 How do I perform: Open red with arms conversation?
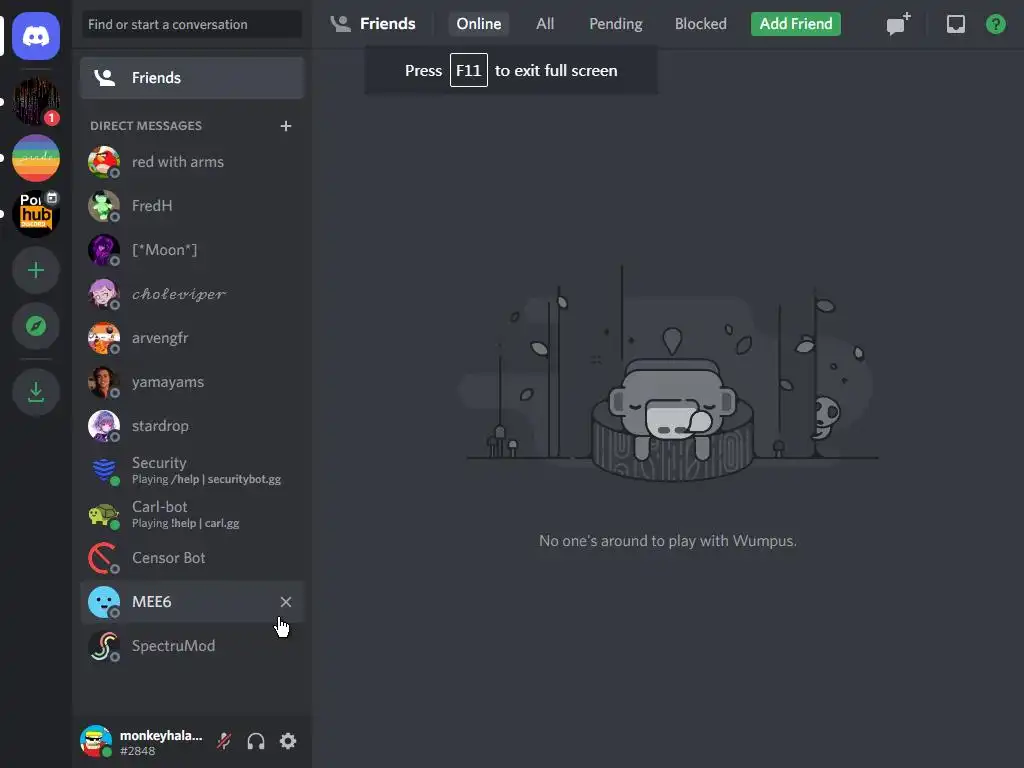192,162
